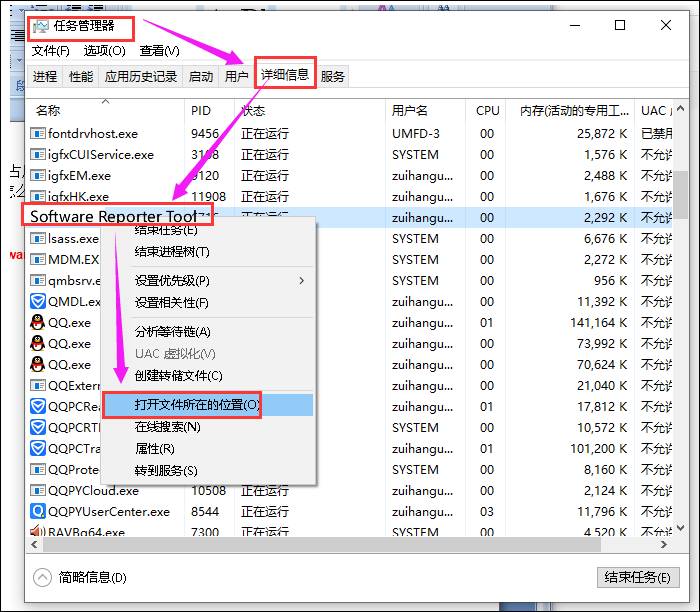Click the QMDL shield icon

click(38, 301)
